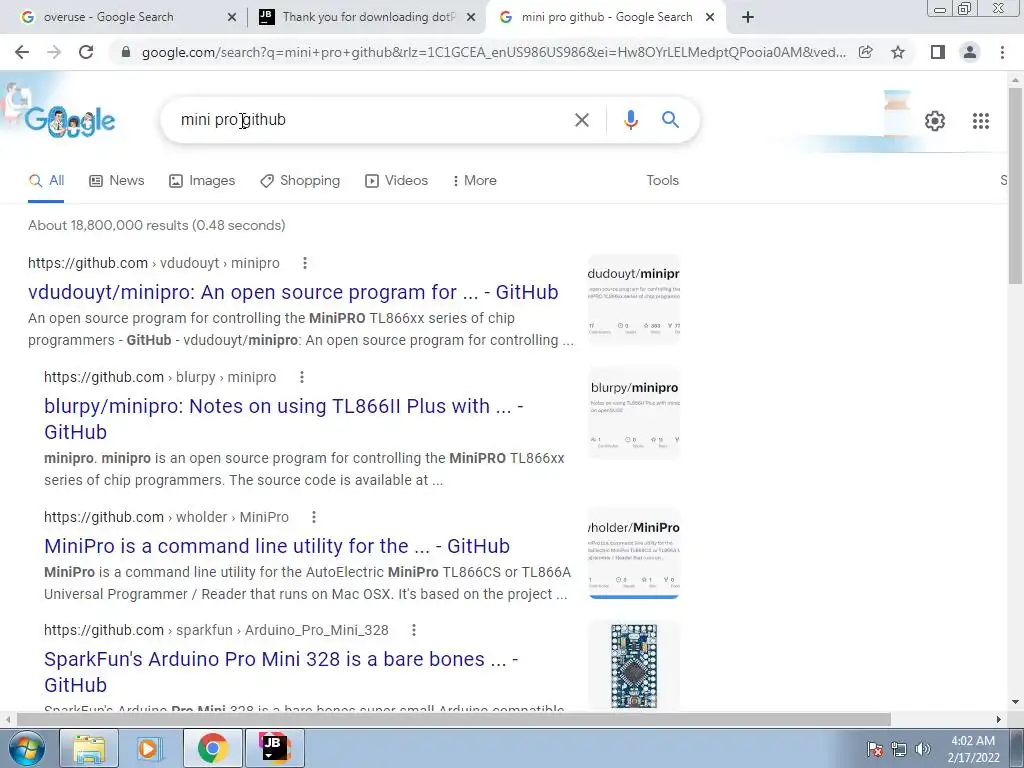The image size is (1024, 768).
Task: Close the dotPeek download tab
Action: (471, 18)
